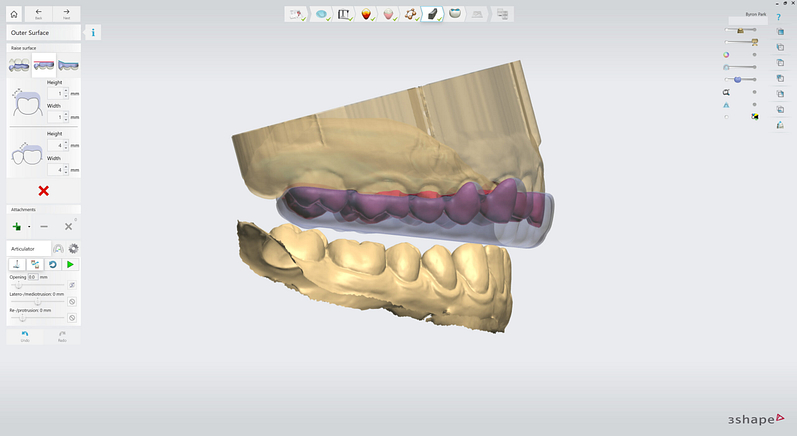Toggle Latero-/mediotrusion reset circle button
797x436 pixels.
(72, 301)
